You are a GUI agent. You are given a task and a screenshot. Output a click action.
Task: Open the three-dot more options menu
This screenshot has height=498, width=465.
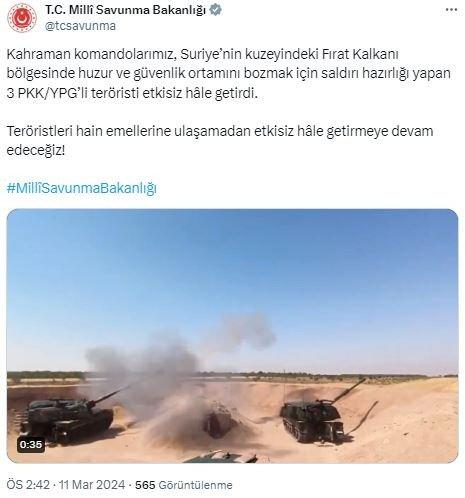451,10
